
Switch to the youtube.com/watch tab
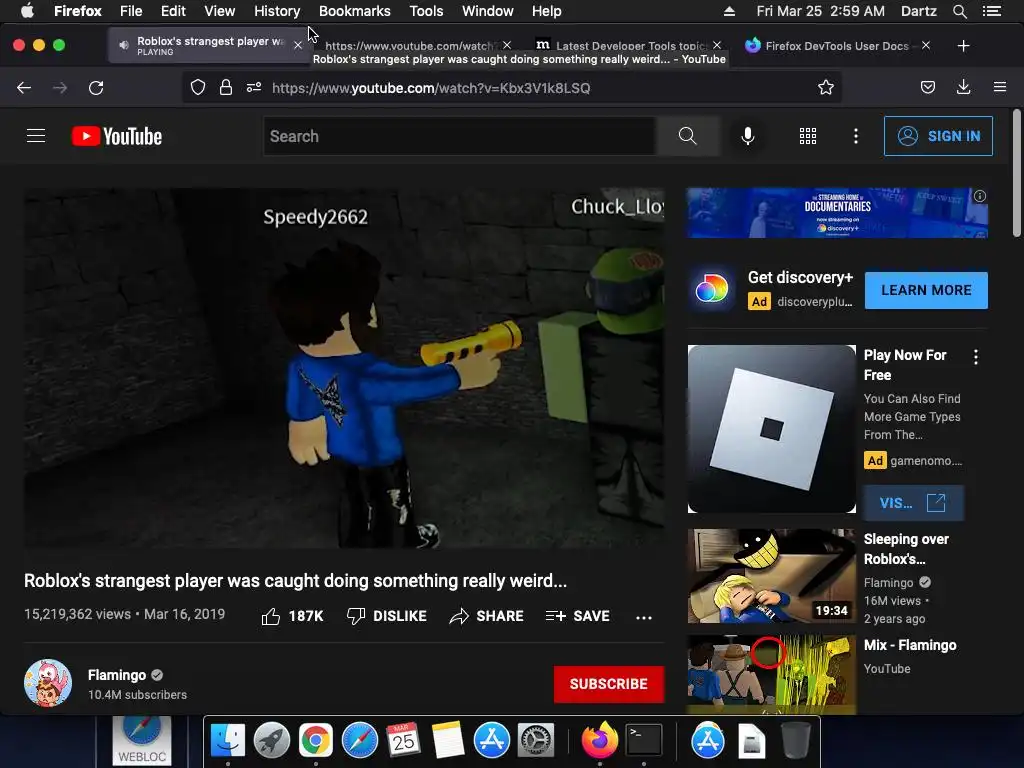pyautogui.click(x=411, y=46)
